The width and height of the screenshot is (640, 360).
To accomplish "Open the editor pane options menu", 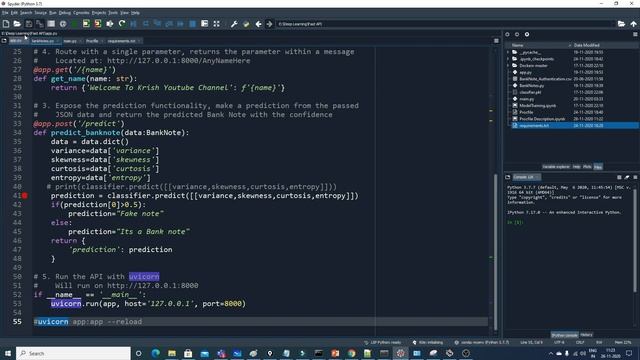I will point(496,41).
